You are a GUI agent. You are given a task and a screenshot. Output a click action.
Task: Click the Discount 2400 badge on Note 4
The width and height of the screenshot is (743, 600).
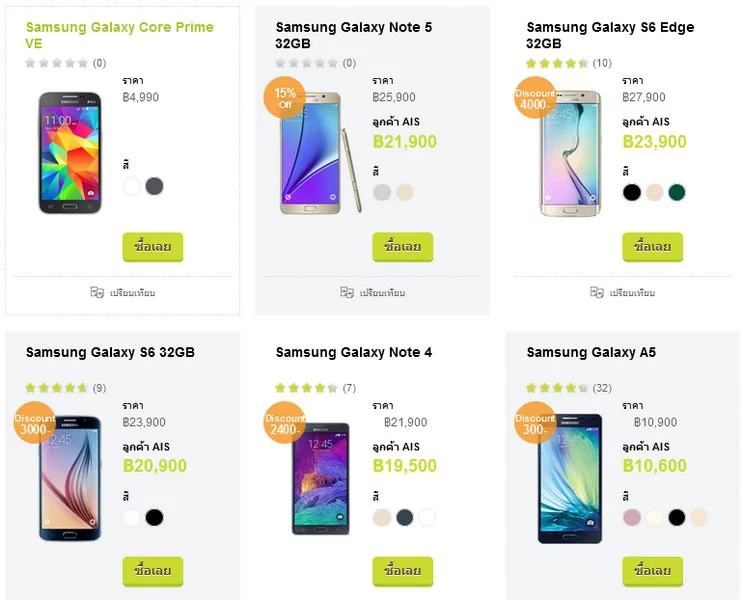[x=285, y=423]
